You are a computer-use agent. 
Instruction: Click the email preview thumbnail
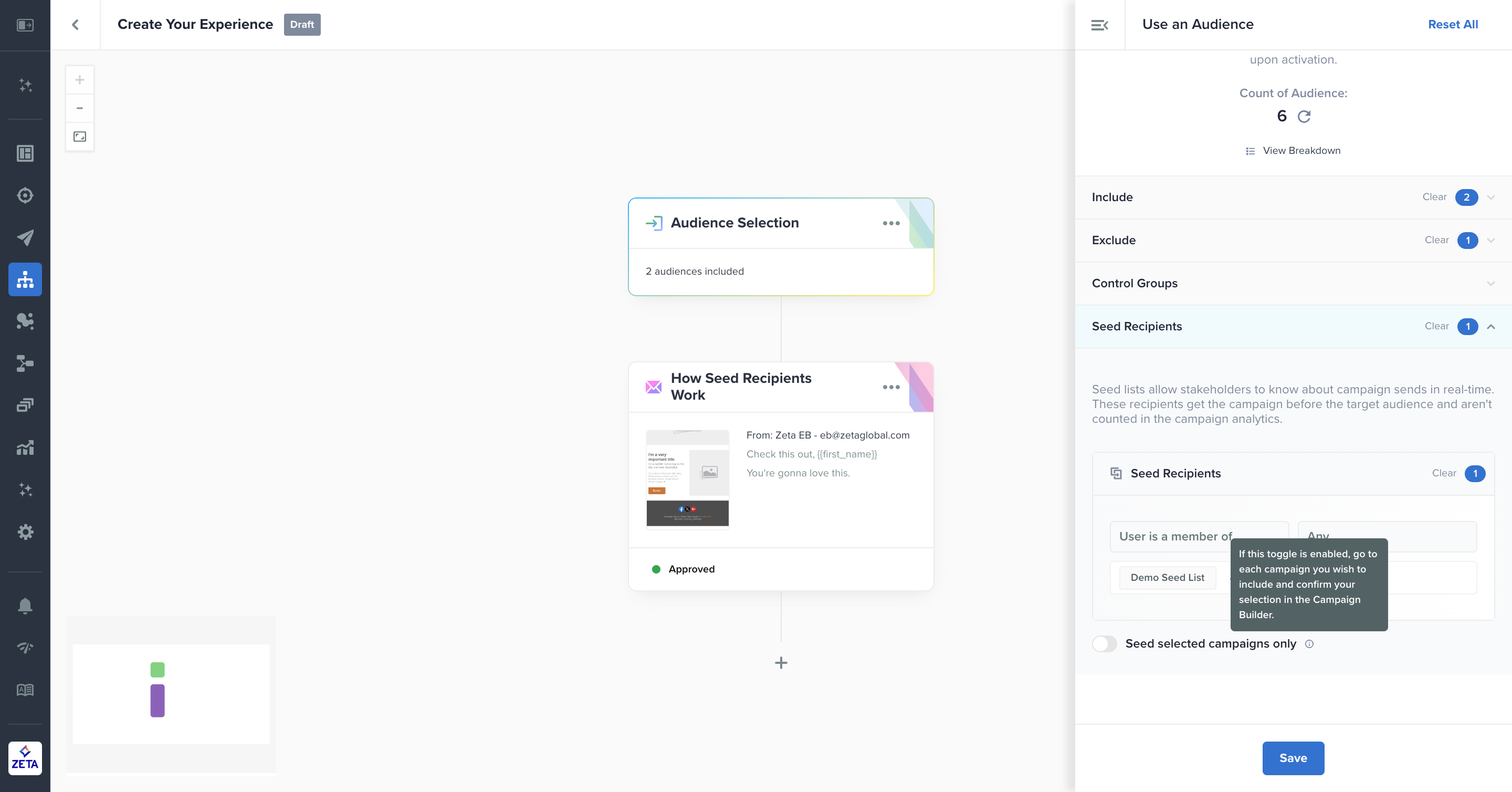point(687,479)
